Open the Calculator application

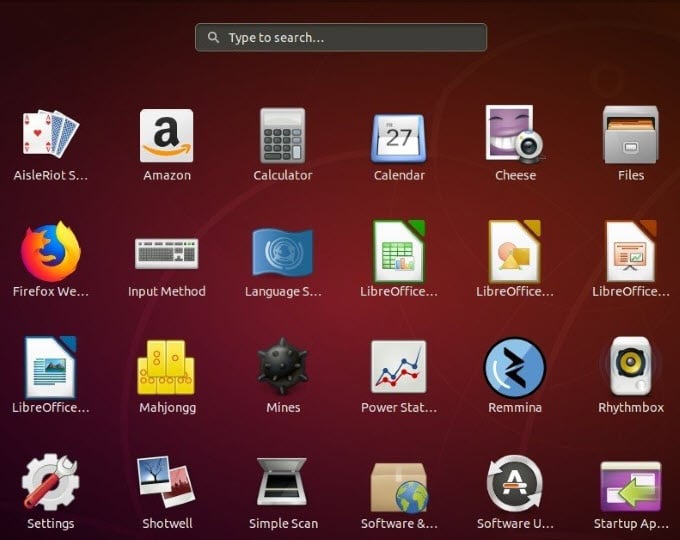[283, 135]
